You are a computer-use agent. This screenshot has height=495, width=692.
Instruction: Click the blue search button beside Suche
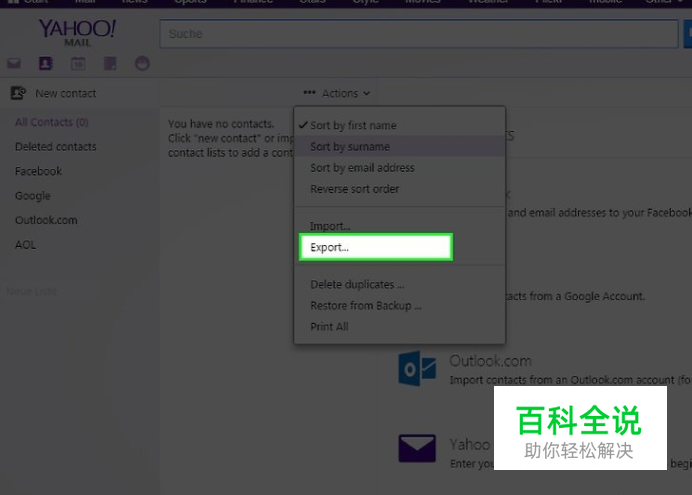[688, 34]
